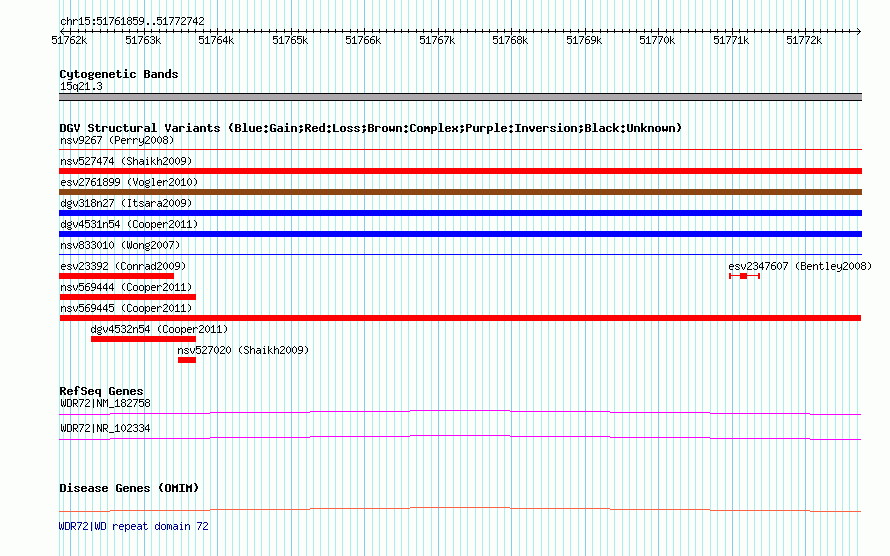The height and width of the screenshot is (556, 890).
Task: Click the red dgv4532n54 loss bar
Action: pyautogui.click(x=143, y=339)
